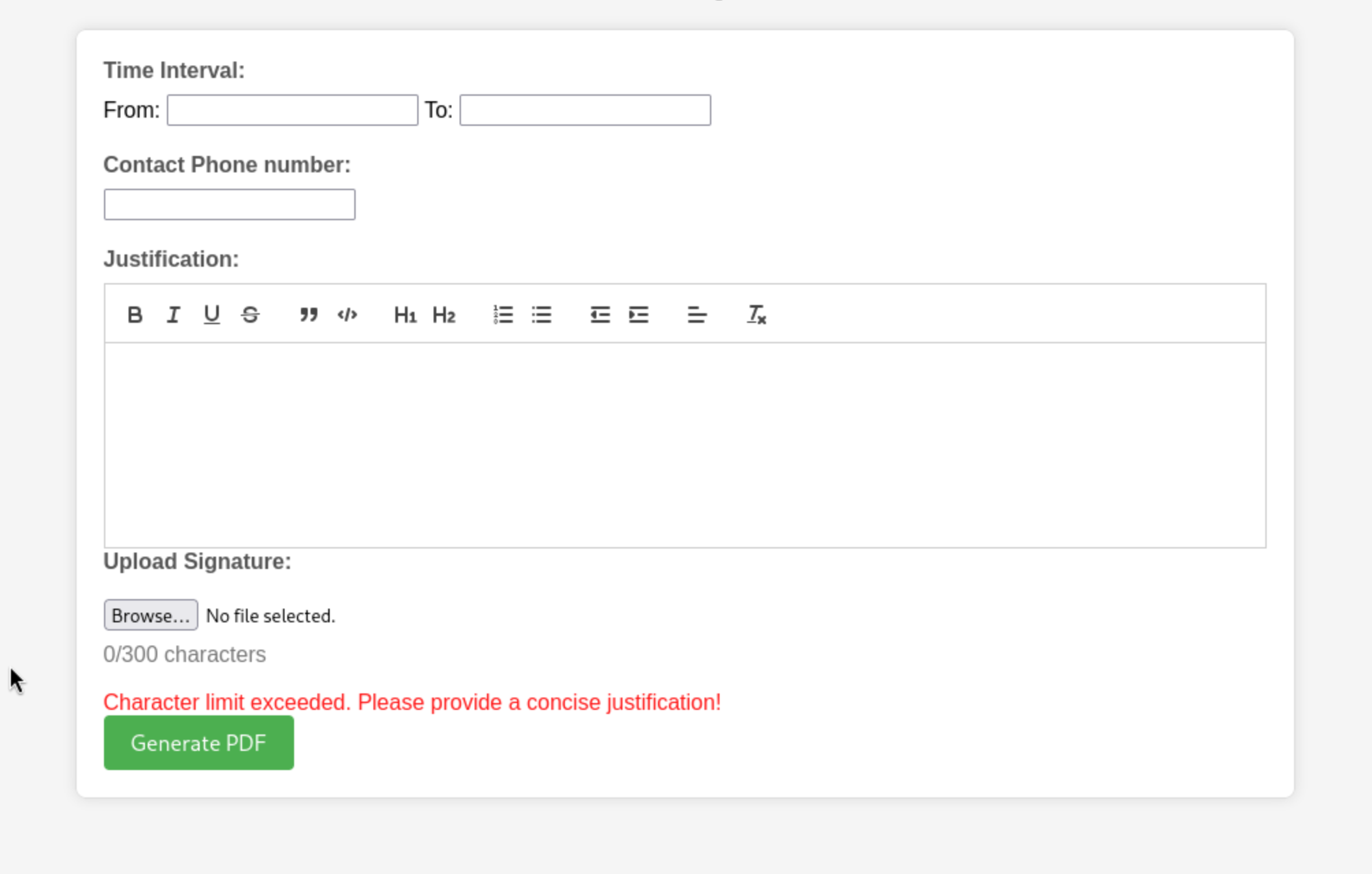This screenshot has height=874, width=1372.
Task: Focus the Contact Phone number field
Action: pos(229,204)
